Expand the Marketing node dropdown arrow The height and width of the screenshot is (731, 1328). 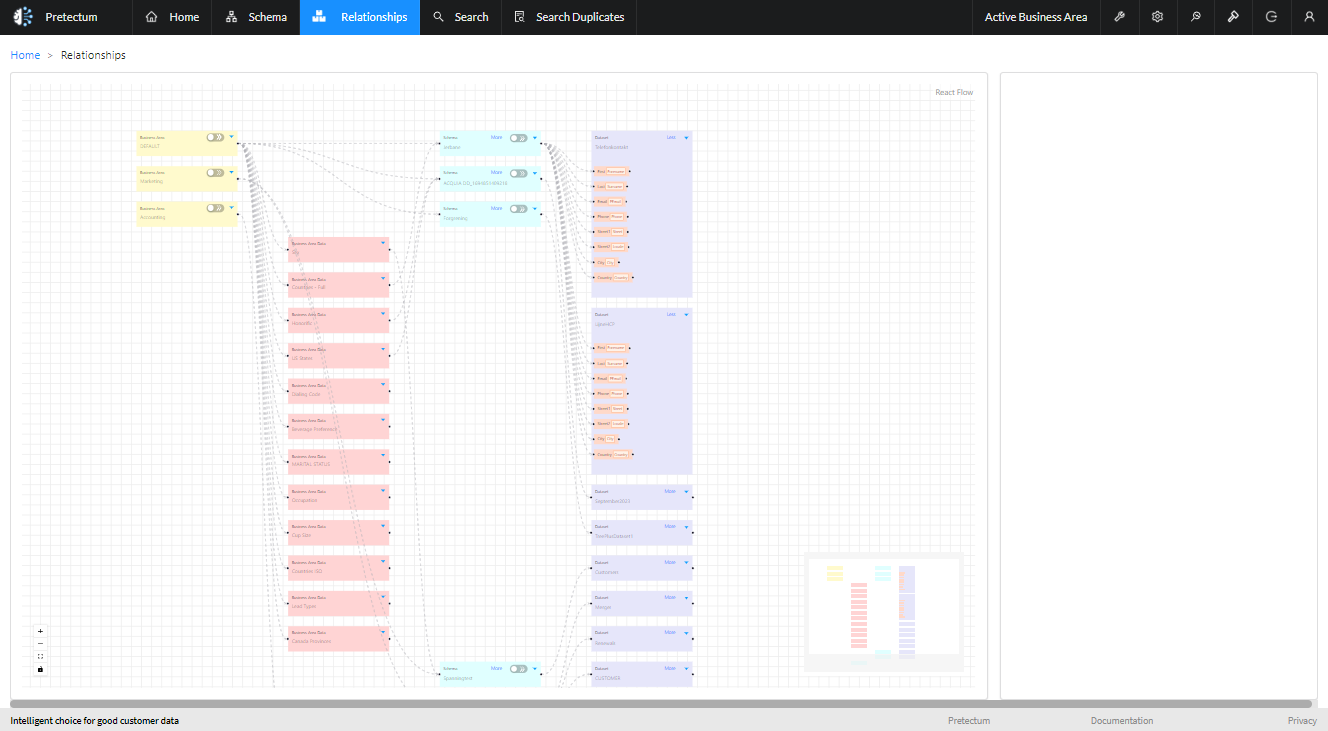pos(231,172)
